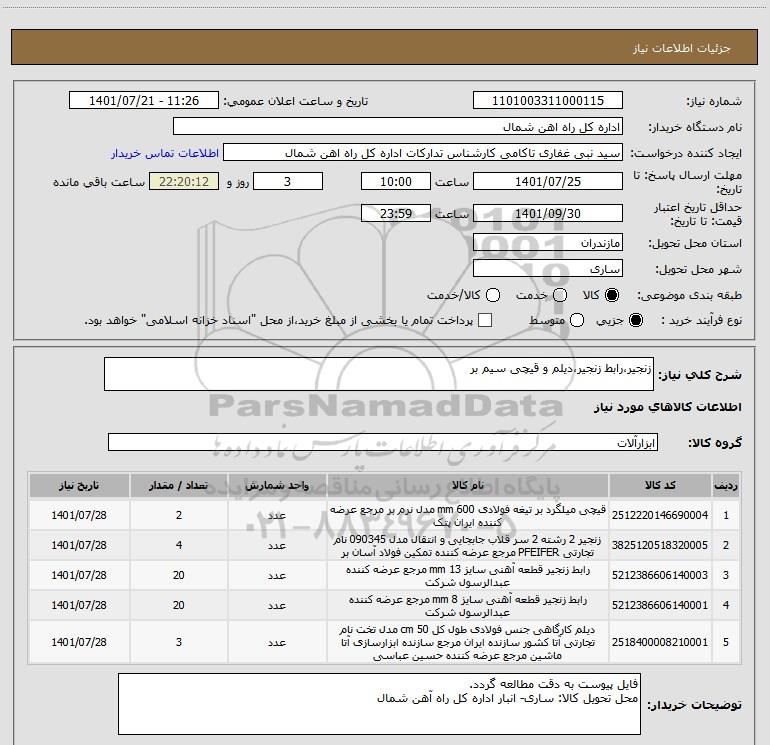Click the گروه کالا field ابزارآلات
This screenshot has width=770, height=745.
383,442
